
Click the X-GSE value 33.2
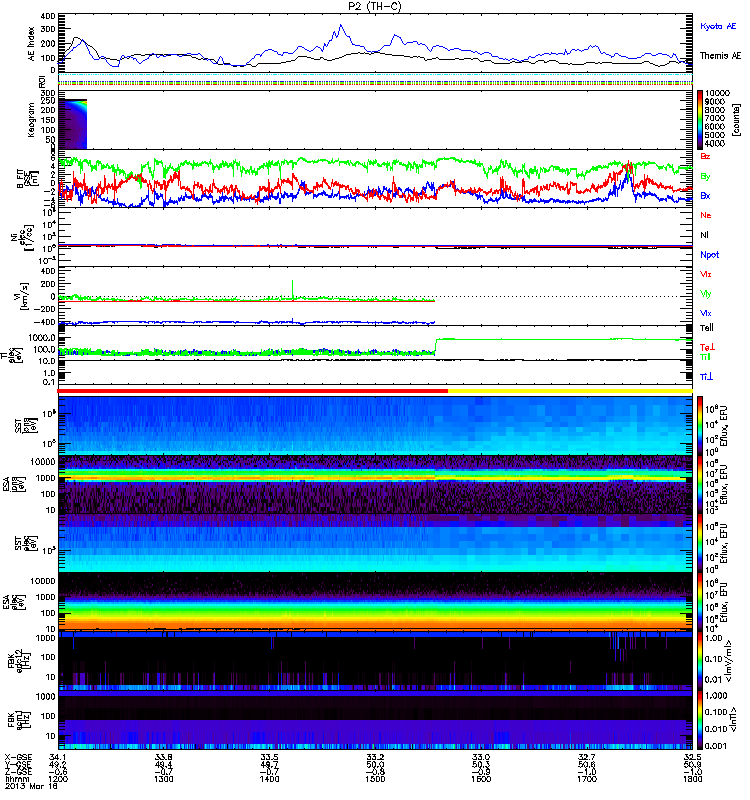pyautogui.click(x=375, y=757)
